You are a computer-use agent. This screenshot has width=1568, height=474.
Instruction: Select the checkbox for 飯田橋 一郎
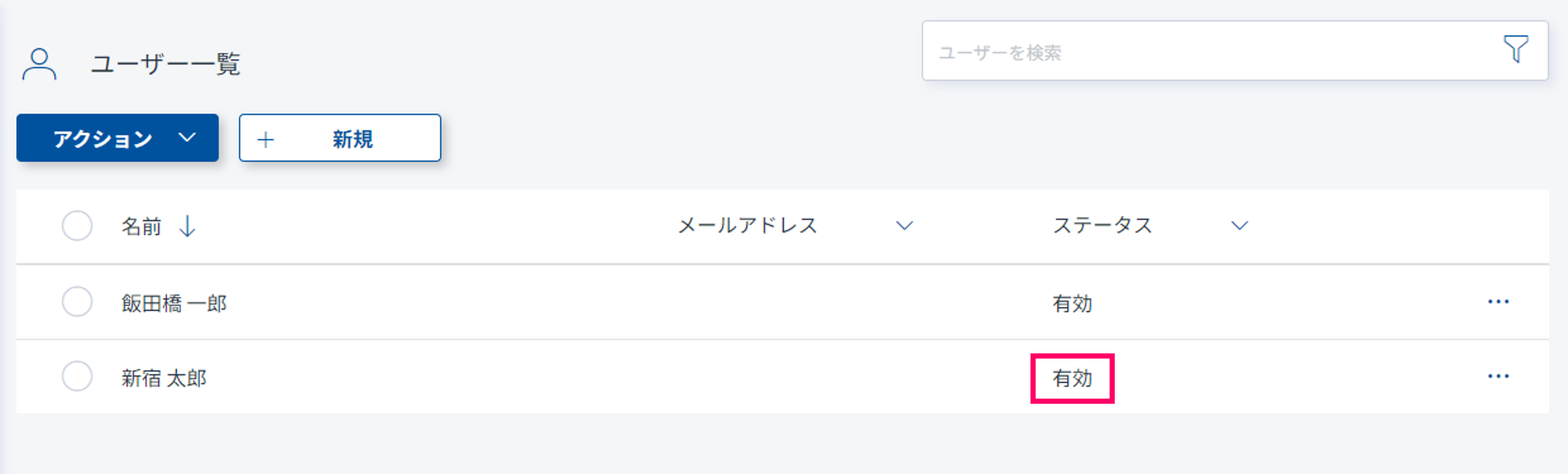[x=77, y=302]
